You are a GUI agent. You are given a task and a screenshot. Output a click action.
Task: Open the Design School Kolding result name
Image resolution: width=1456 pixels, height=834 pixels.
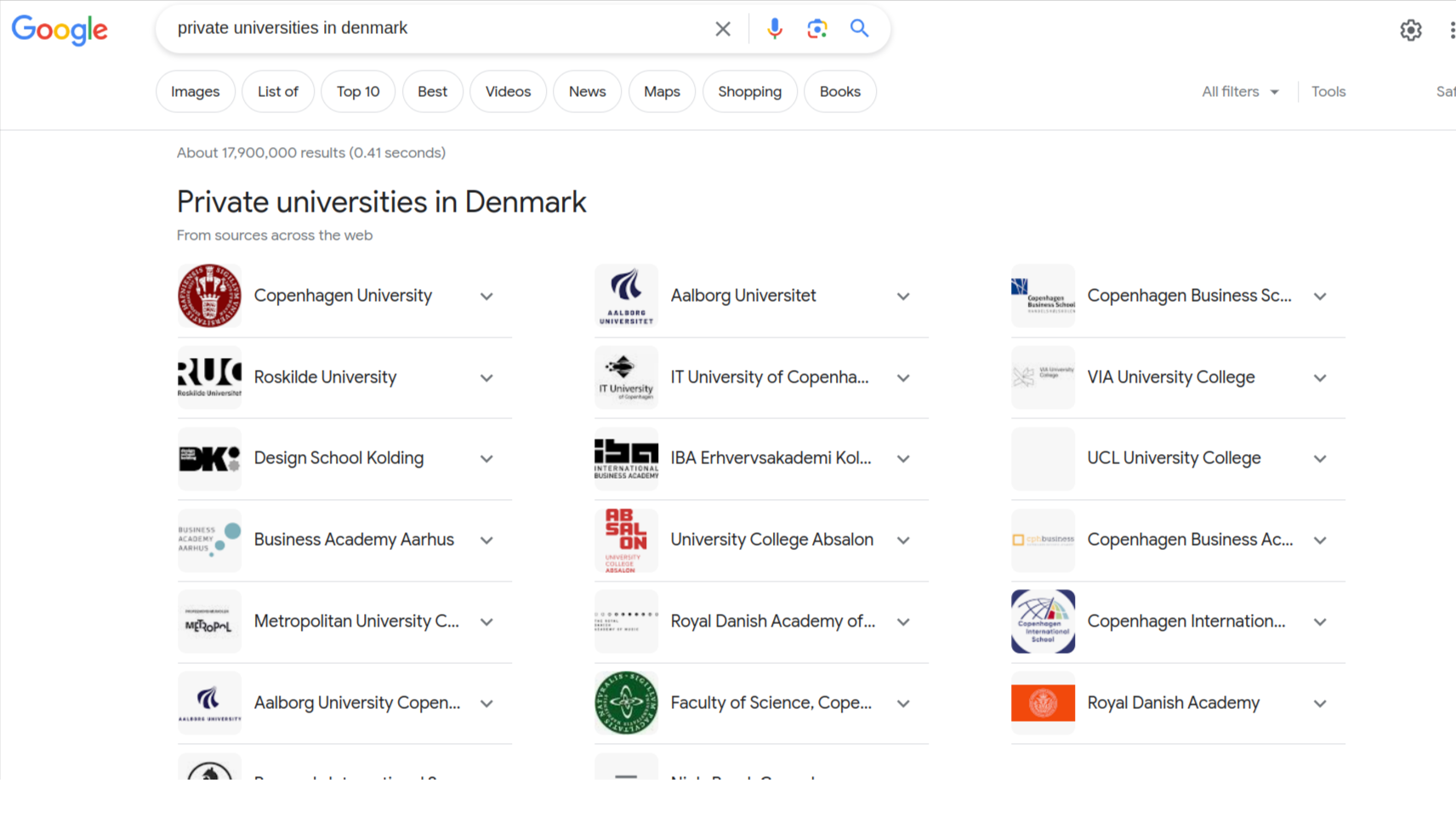(338, 458)
